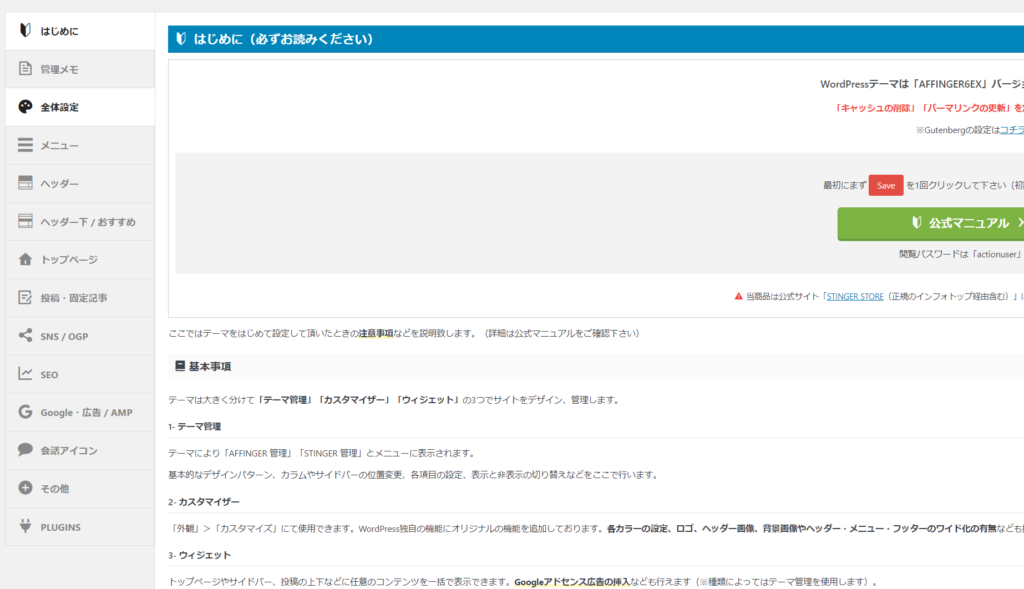
Task: Click the beginner mark icon beside はじめに
Action: click(25, 30)
